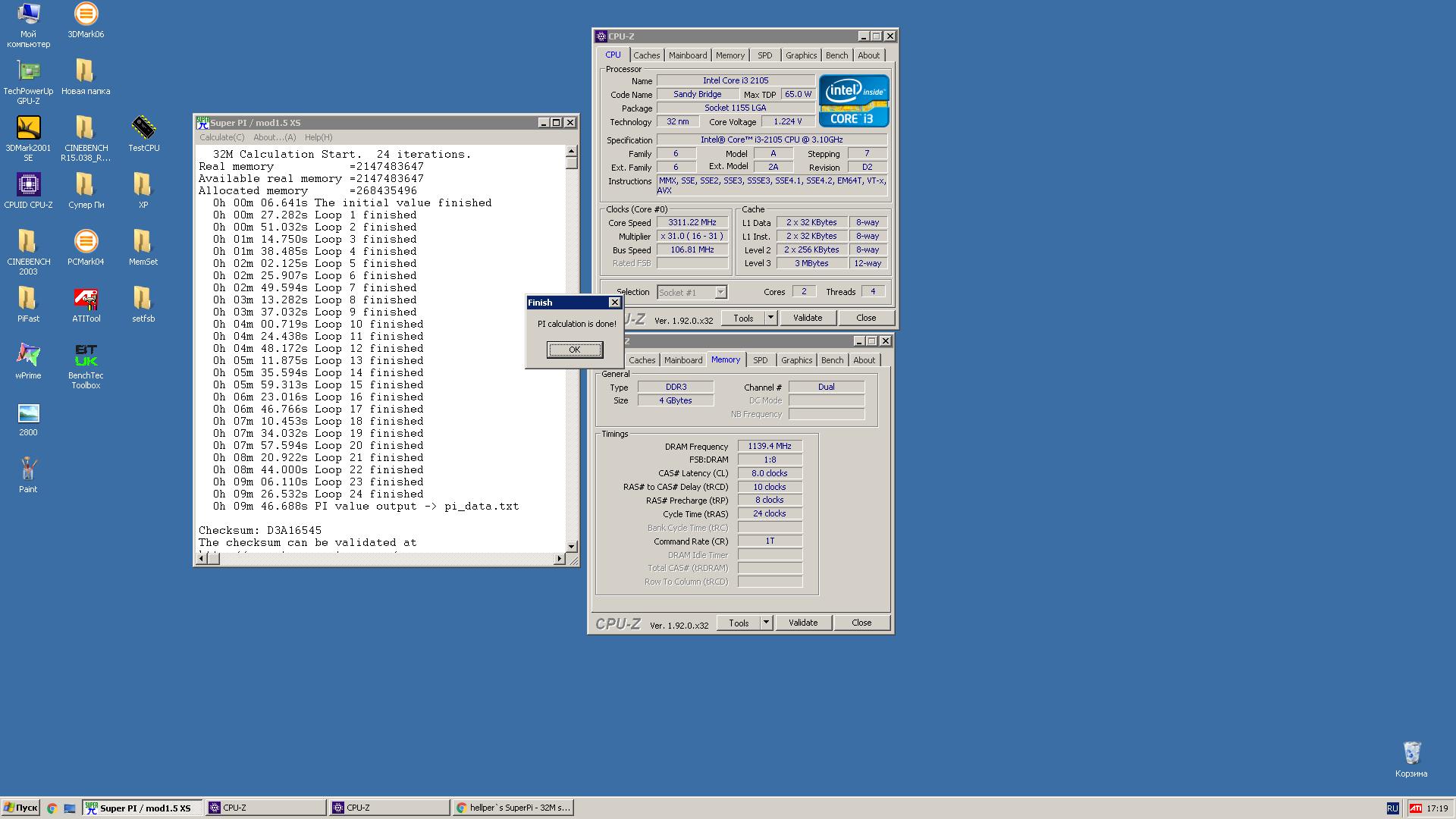
Task: Click the show desktop quick launch icon
Action: click(x=70, y=808)
